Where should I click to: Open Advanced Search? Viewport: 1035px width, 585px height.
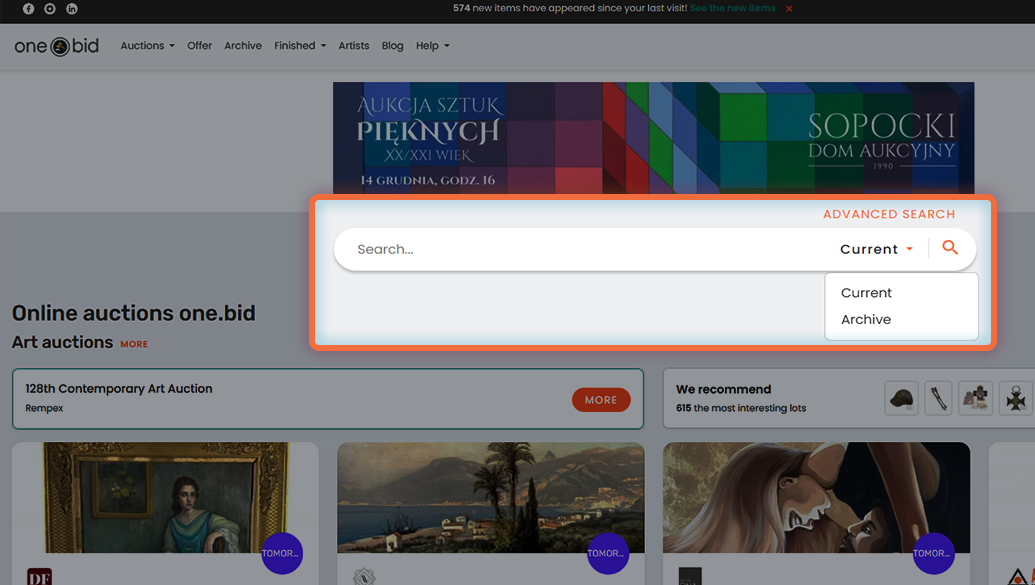pyautogui.click(x=889, y=214)
